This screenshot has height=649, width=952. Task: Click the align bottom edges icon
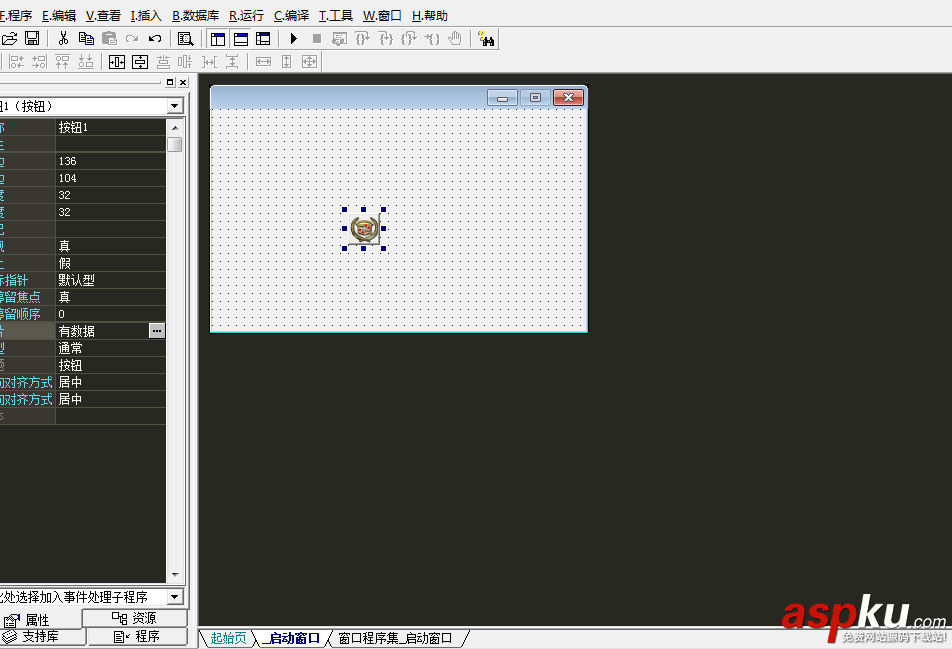[86, 61]
